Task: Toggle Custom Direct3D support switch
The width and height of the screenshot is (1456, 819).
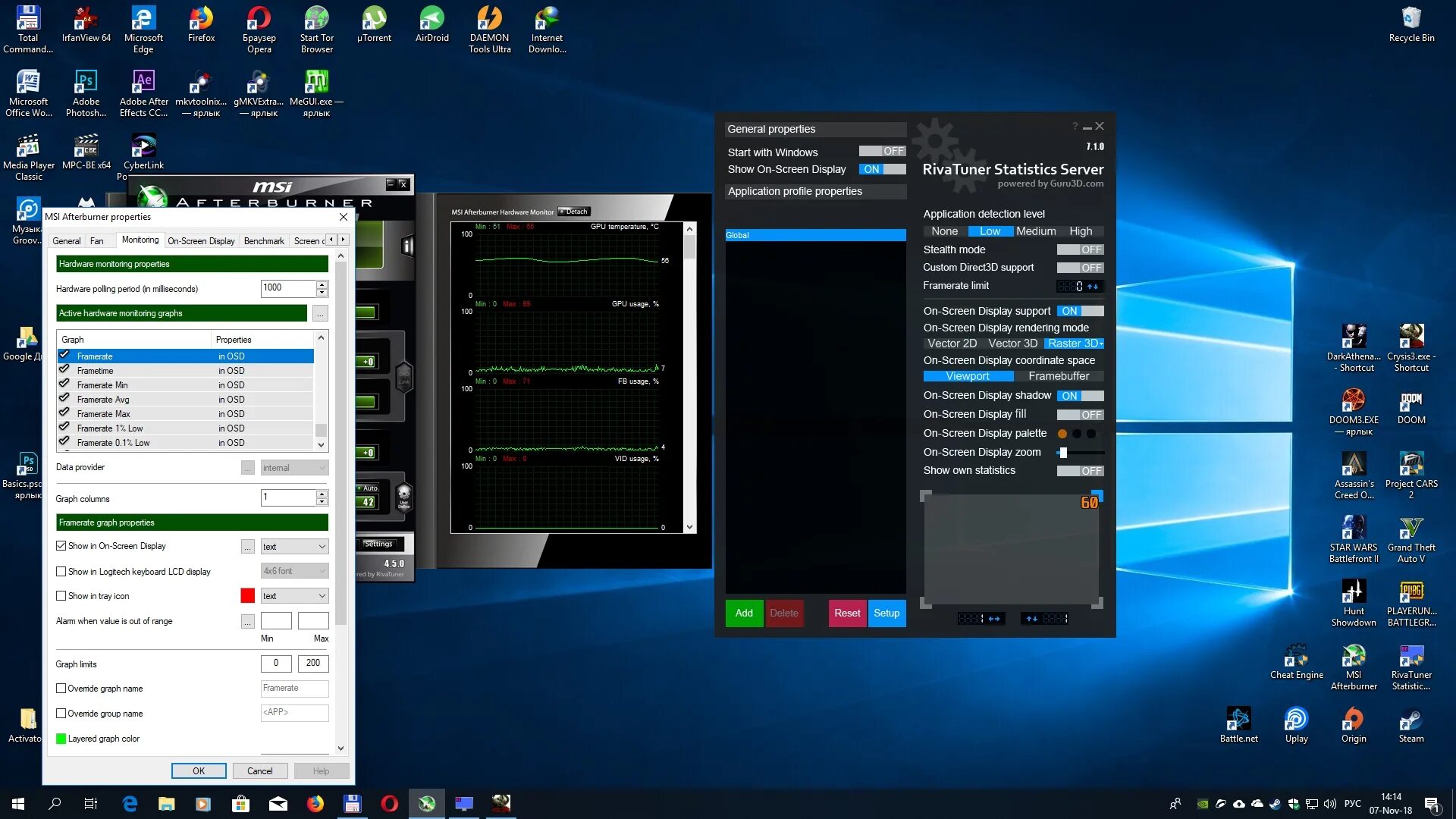Action: tap(1080, 268)
